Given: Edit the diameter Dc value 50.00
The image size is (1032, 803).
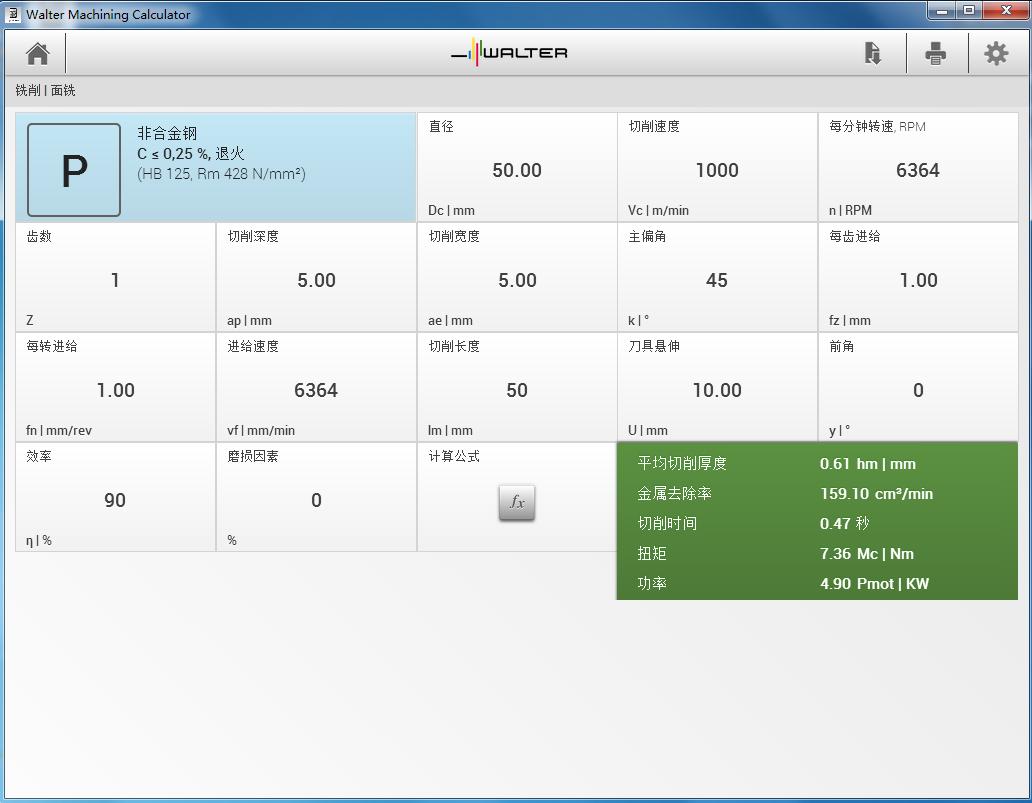Looking at the screenshot, I should pyautogui.click(x=517, y=170).
